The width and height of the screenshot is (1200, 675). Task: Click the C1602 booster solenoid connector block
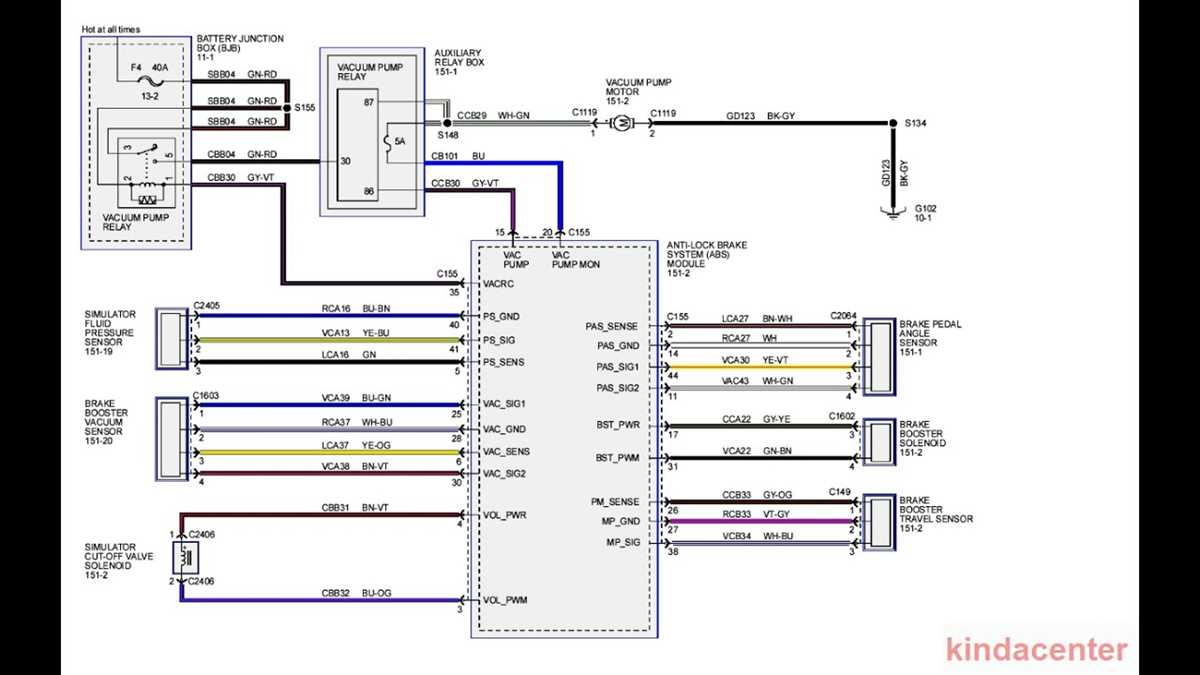(880, 441)
